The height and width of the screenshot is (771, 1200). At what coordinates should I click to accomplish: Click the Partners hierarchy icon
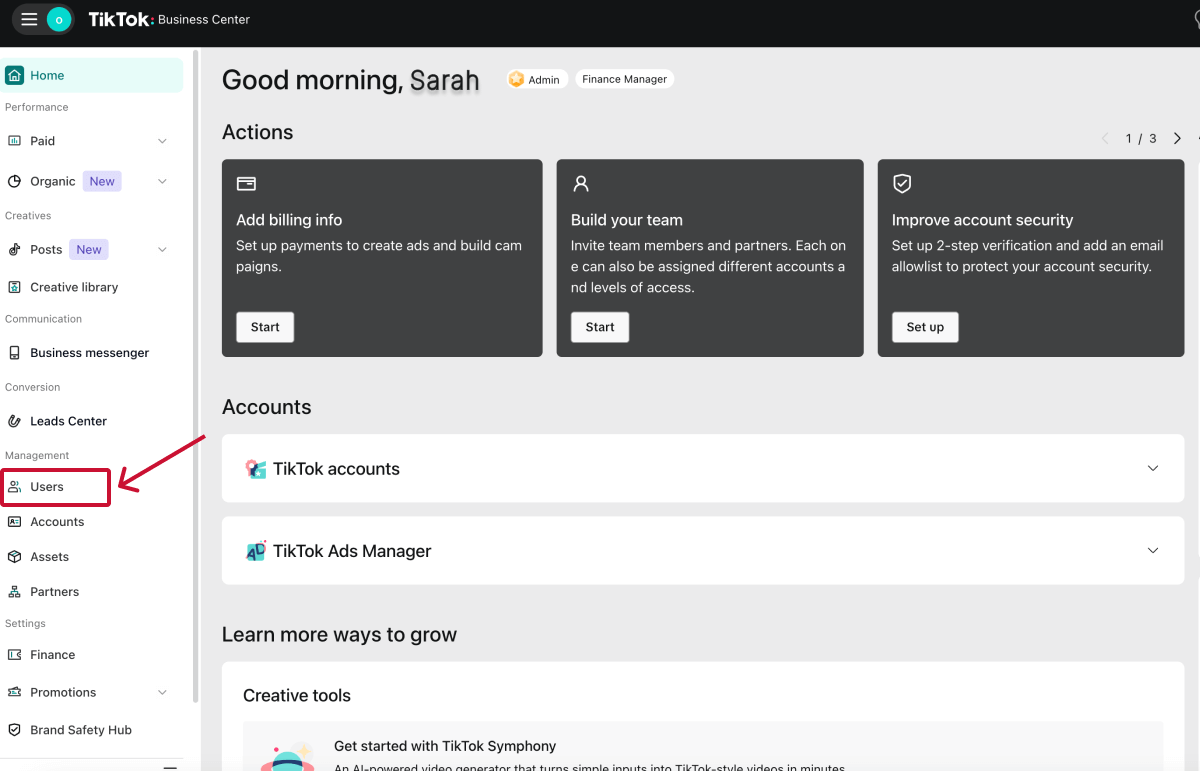pyautogui.click(x=14, y=592)
